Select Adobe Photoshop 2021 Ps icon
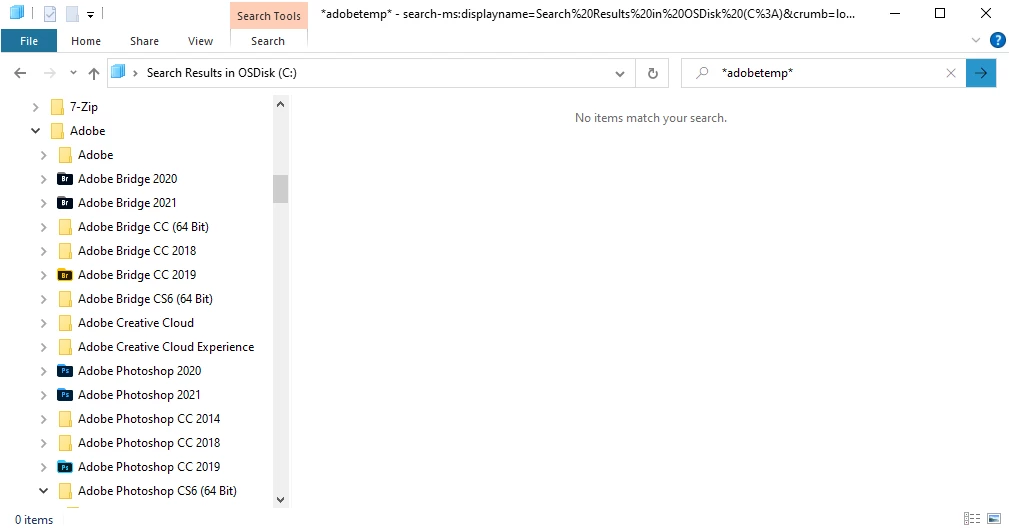Screen dimensions: 1009x528 [65, 395]
